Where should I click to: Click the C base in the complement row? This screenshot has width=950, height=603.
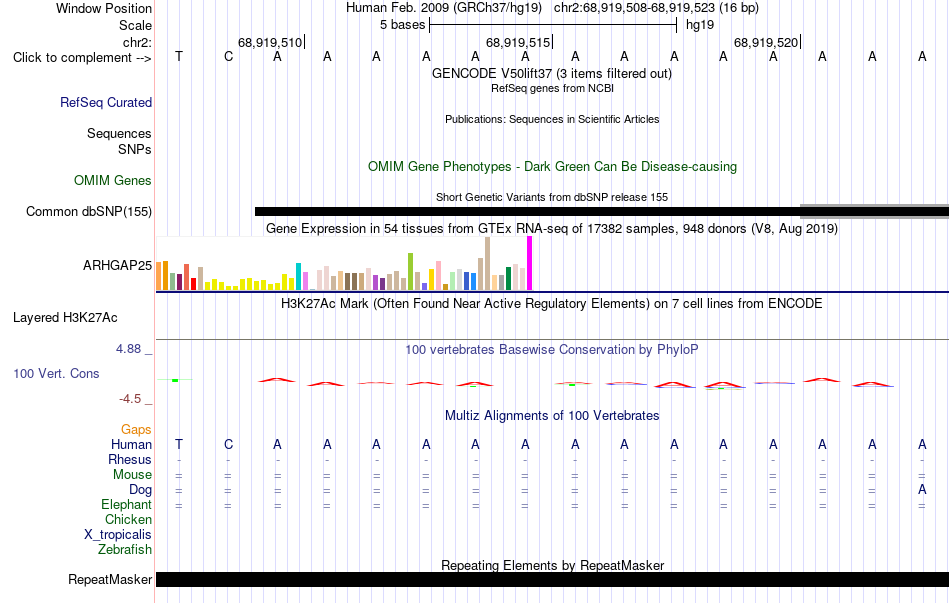228,57
